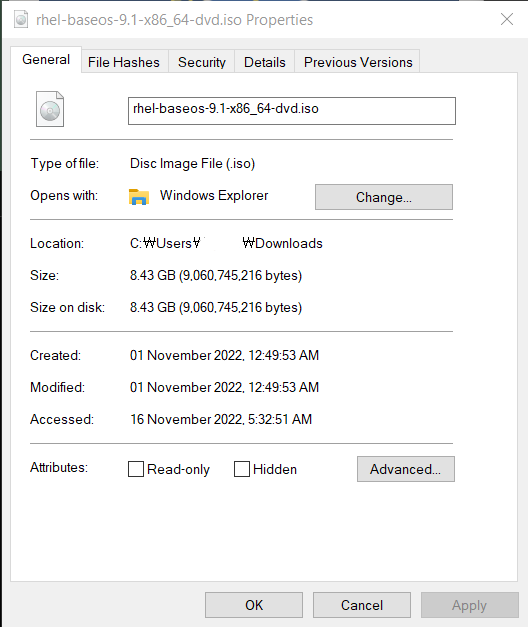The image size is (528, 627).
Task: Click the Apply button
Action: tap(470, 605)
